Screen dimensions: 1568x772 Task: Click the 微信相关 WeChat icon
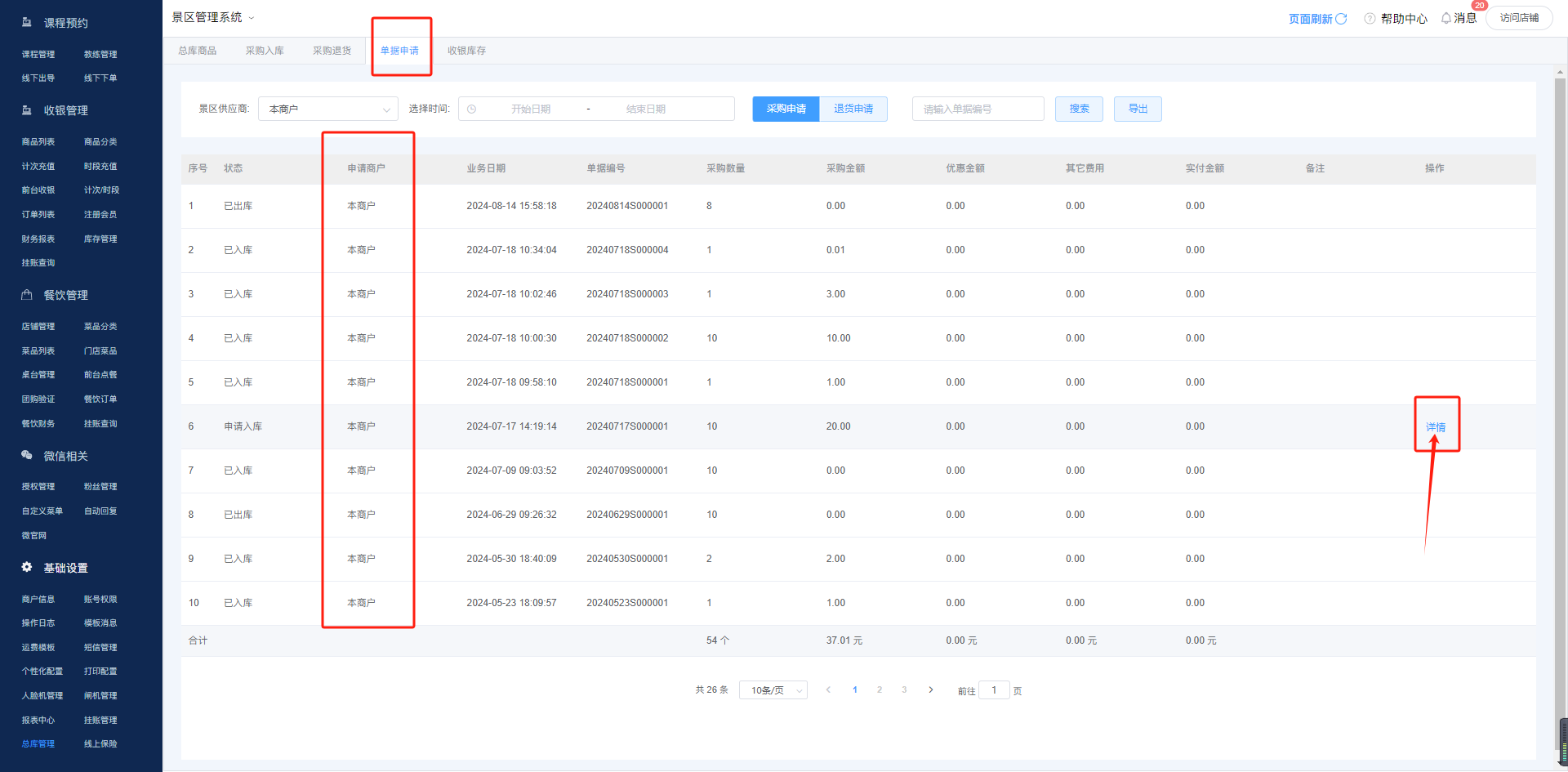coord(27,455)
